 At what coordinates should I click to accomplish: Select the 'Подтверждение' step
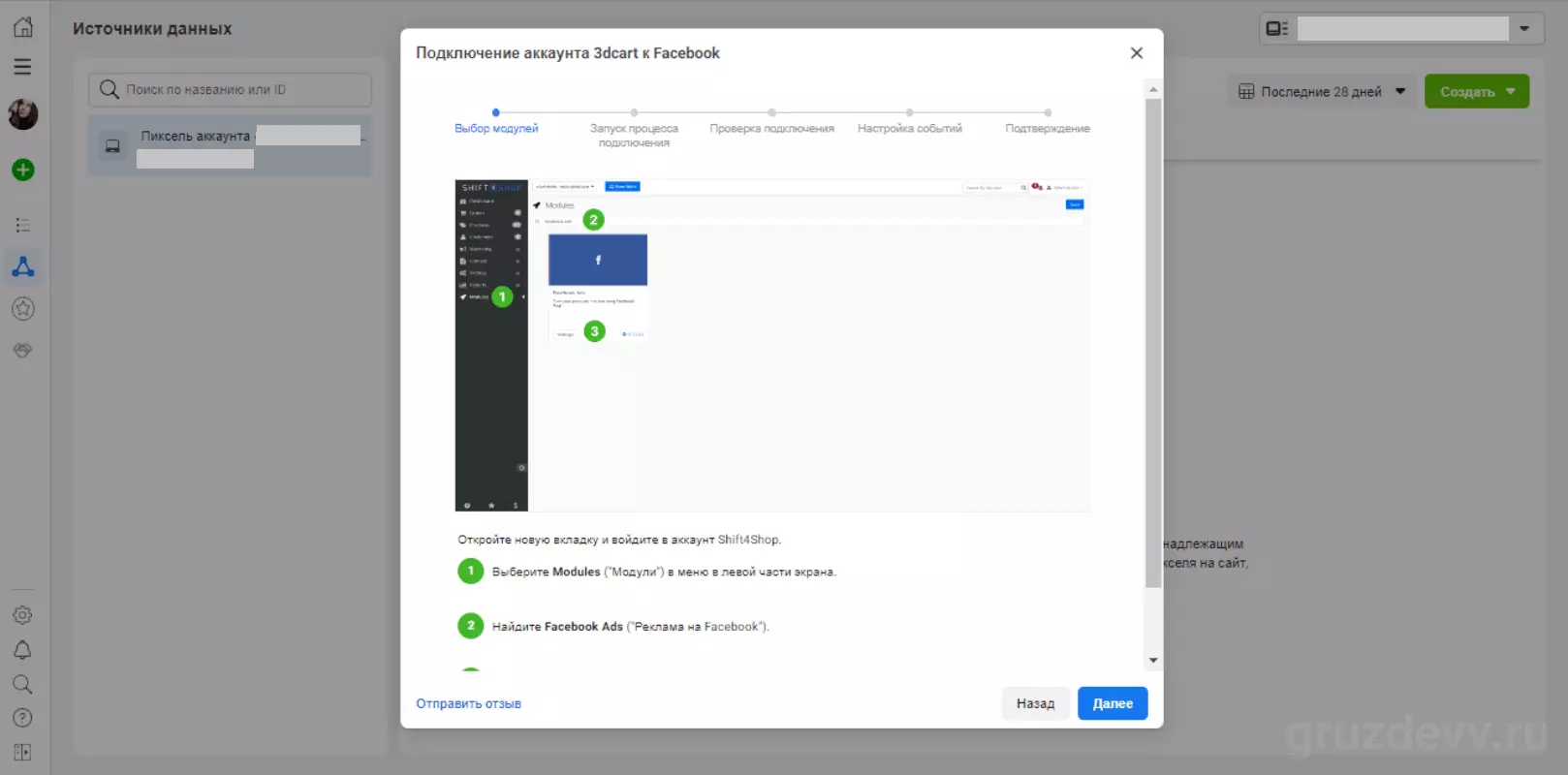click(1048, 123)
